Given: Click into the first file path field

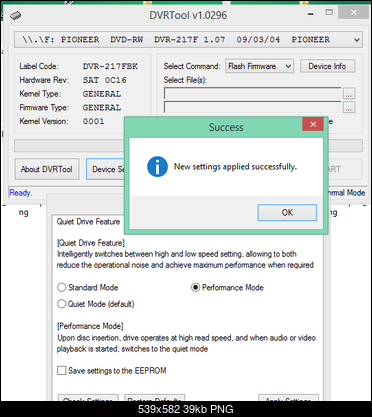Looking at the screenshot, I should coord(253,94).
